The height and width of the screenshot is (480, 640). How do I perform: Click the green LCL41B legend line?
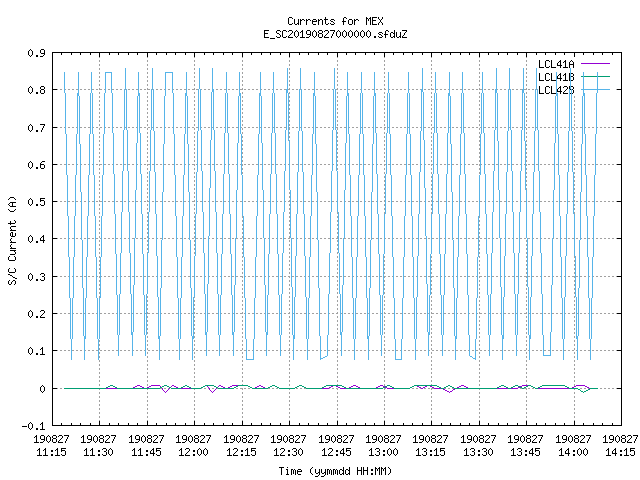pos(595,76)
